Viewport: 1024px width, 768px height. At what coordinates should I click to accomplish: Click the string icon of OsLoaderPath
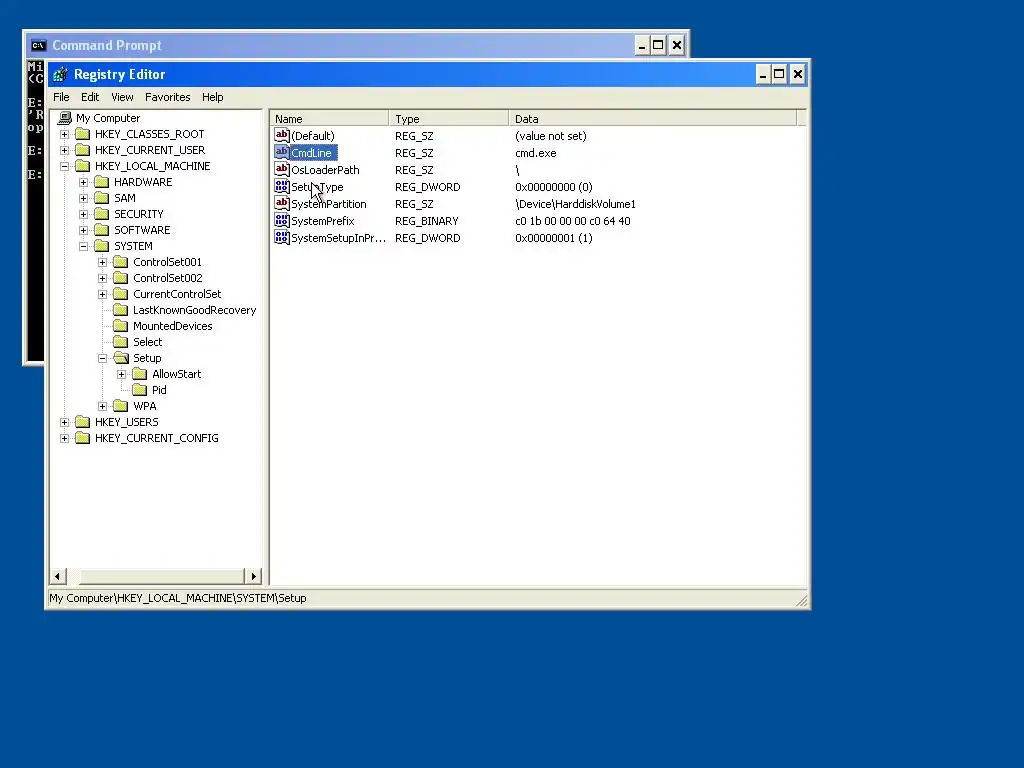[281, 169]
